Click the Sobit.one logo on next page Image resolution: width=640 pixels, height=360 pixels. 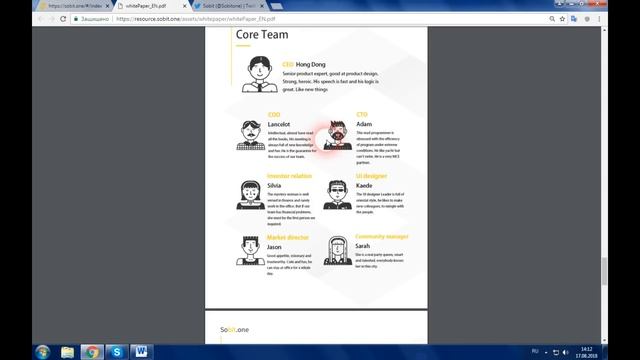point(234,329)
